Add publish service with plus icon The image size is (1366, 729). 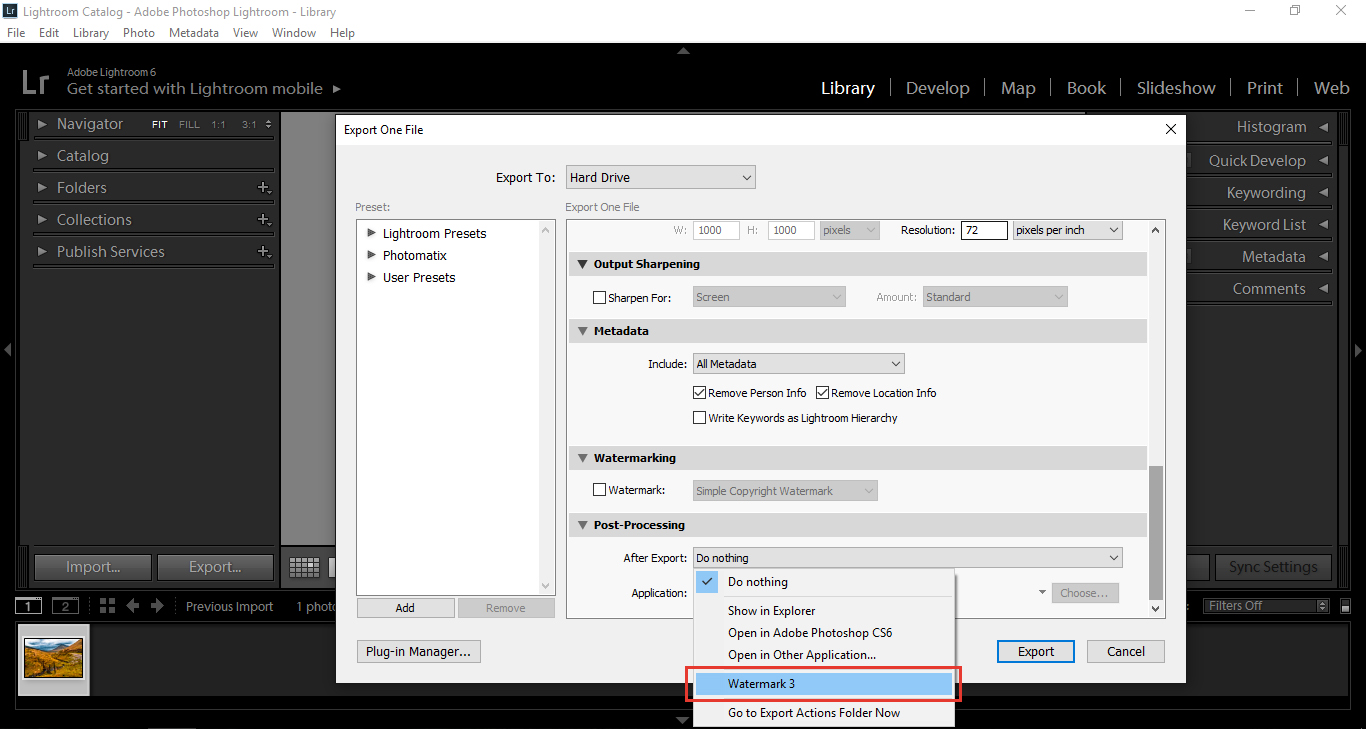pos(264,252)
